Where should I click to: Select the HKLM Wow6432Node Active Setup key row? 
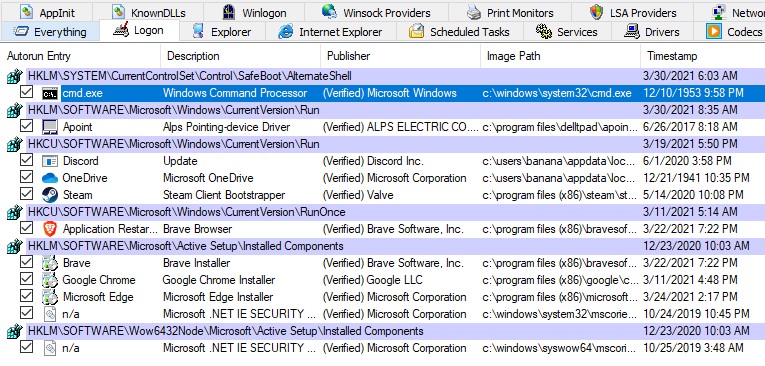382,331
